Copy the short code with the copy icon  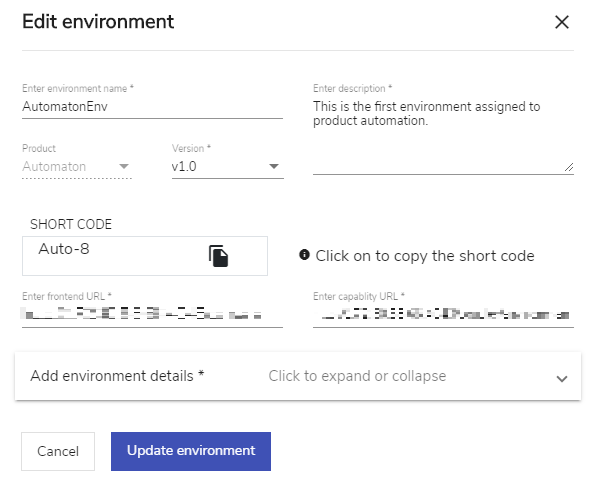[x=218, y=256]
